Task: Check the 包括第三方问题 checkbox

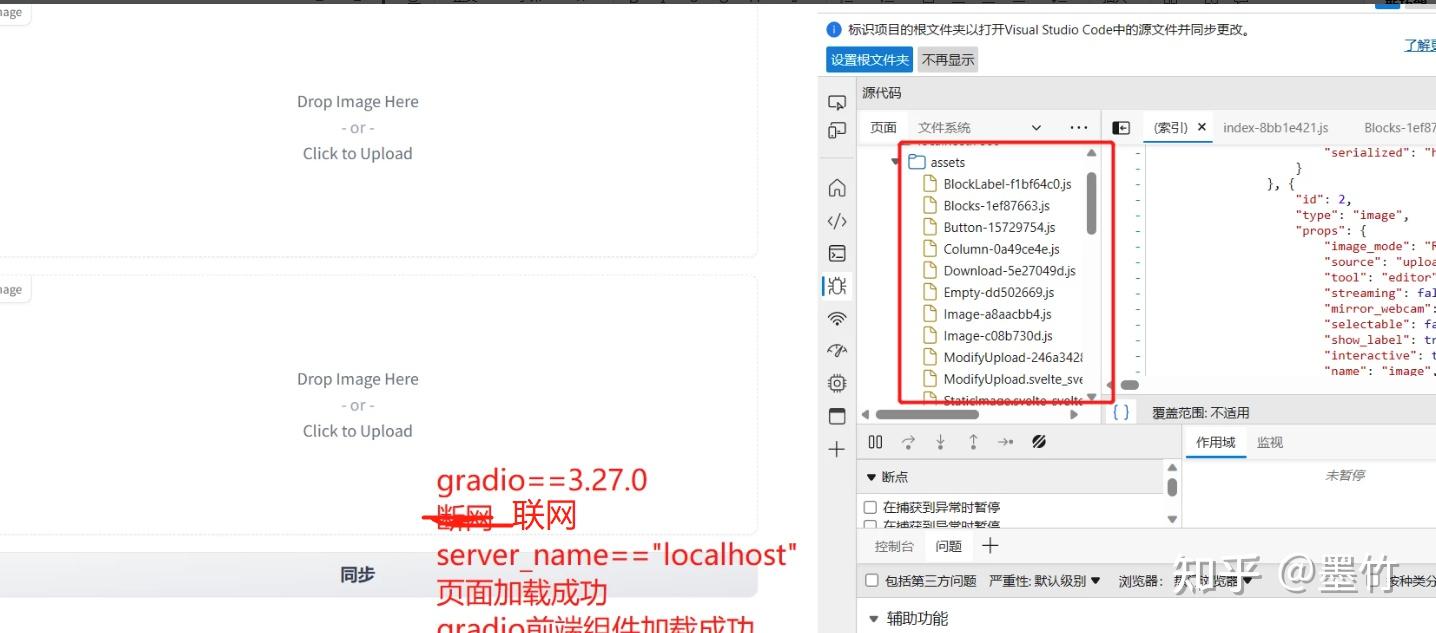Action: point(870,580)
